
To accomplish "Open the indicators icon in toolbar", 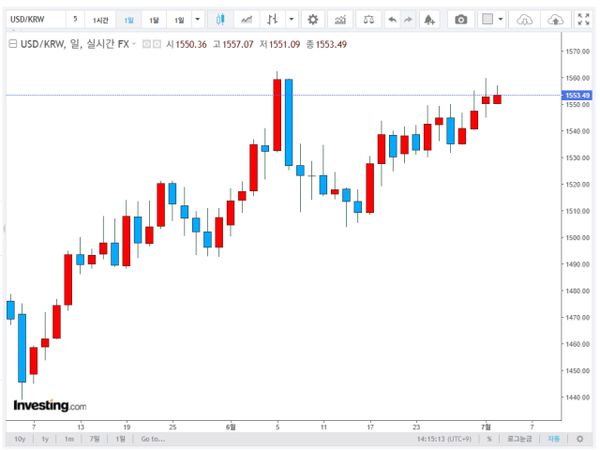I will pos(340,19).
